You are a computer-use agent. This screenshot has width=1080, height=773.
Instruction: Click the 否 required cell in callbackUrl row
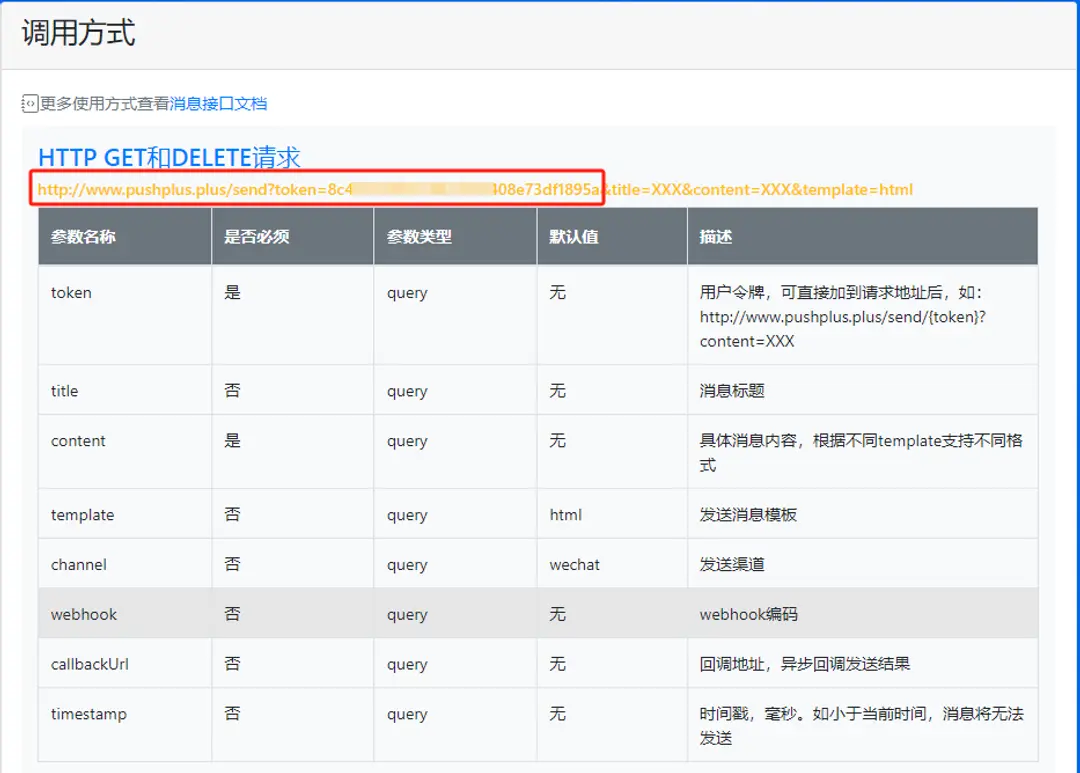coord(293,663)
